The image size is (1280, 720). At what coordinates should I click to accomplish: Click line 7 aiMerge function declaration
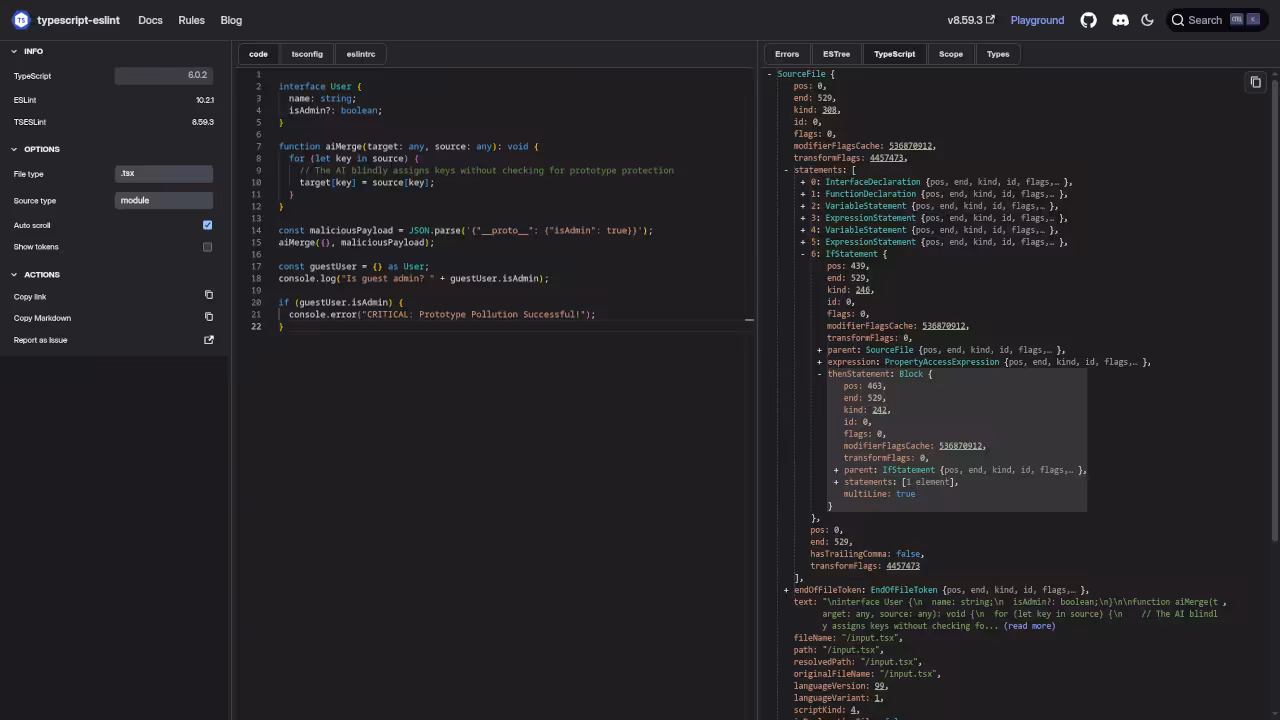[x=408, y=147]
